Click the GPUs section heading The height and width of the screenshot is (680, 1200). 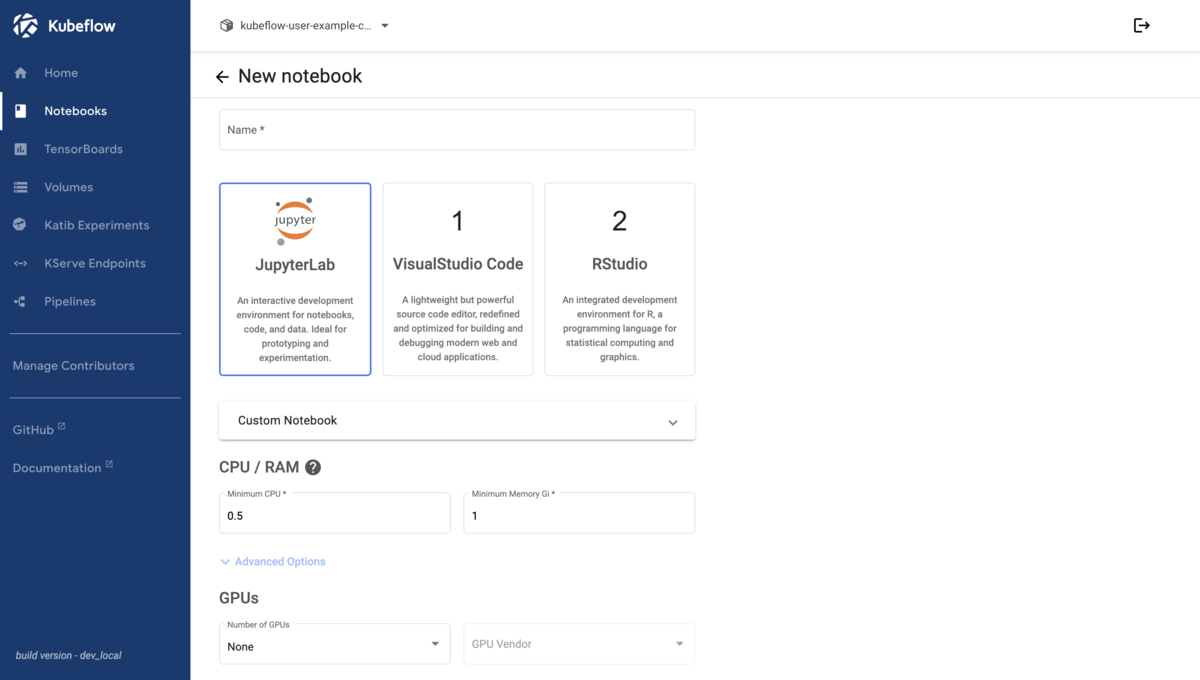point(239,598)
